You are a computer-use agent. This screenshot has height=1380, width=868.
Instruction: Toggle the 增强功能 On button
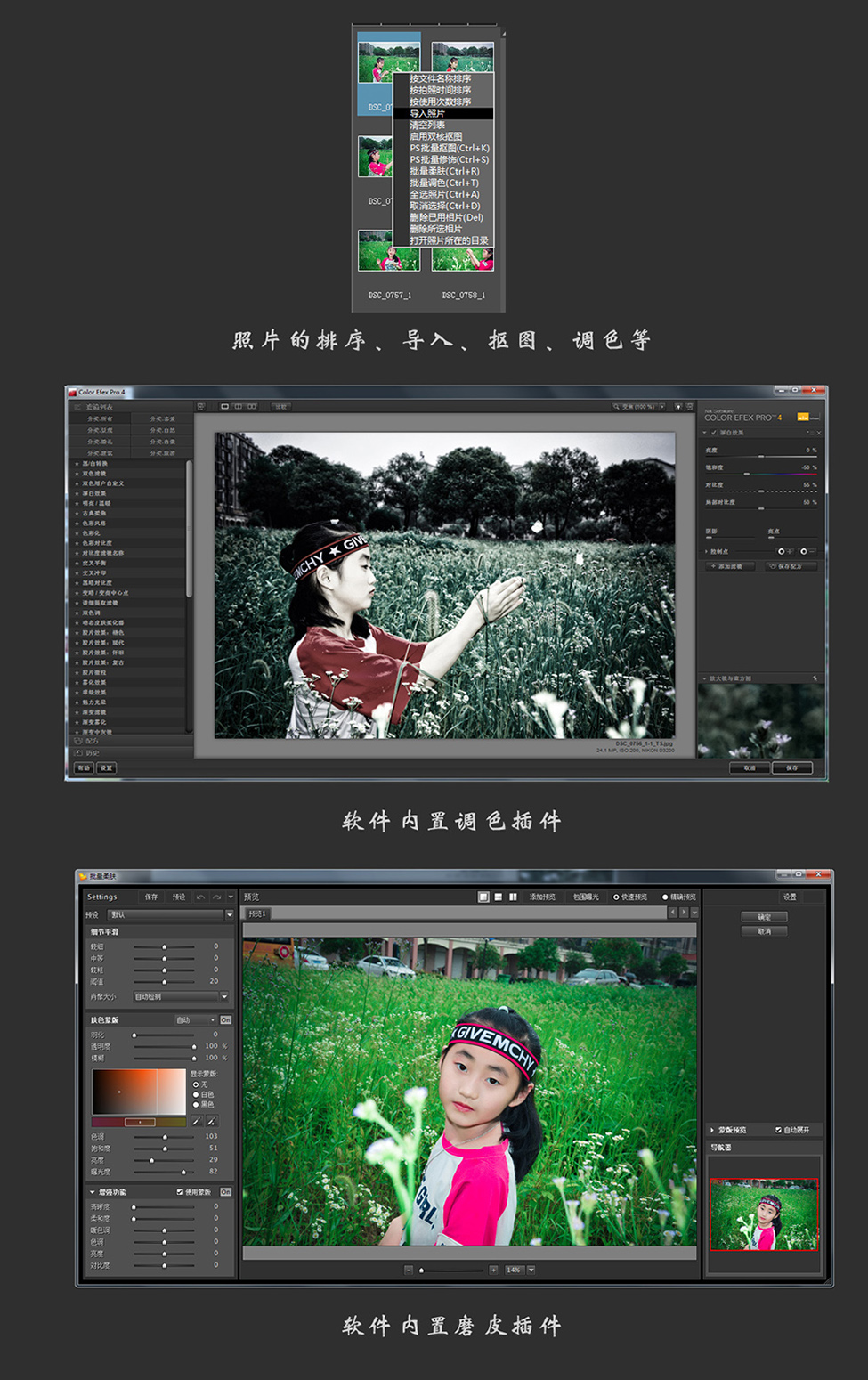pos(226,1192)
